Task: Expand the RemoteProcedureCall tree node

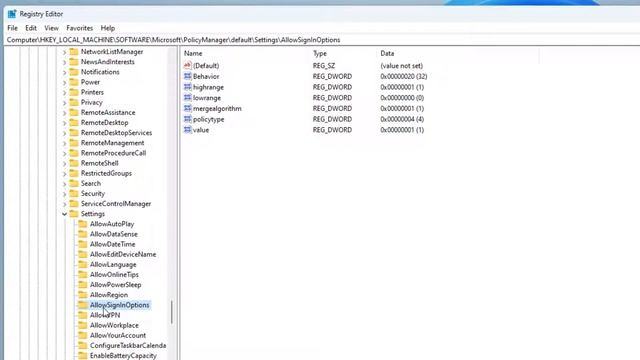Action: coord(64,153)
